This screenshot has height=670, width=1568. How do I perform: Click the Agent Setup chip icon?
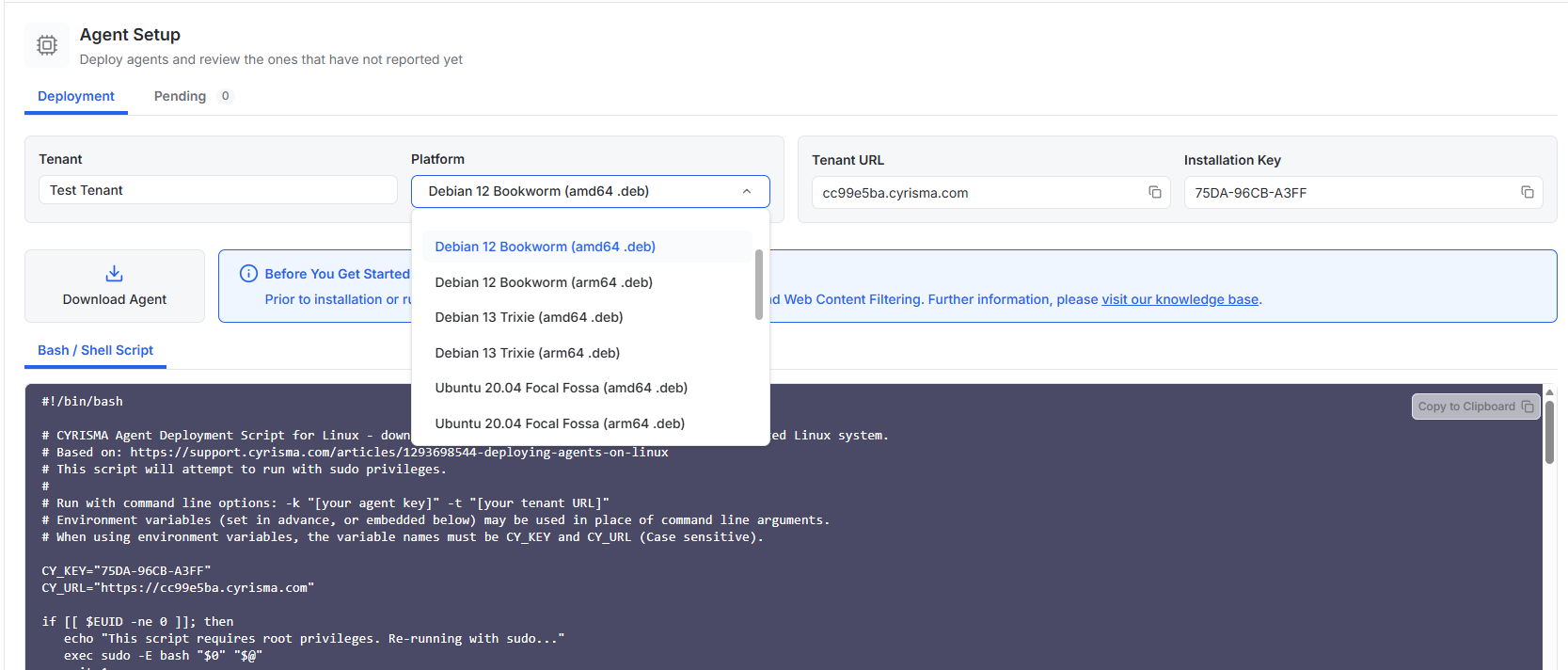coord(47,45)
